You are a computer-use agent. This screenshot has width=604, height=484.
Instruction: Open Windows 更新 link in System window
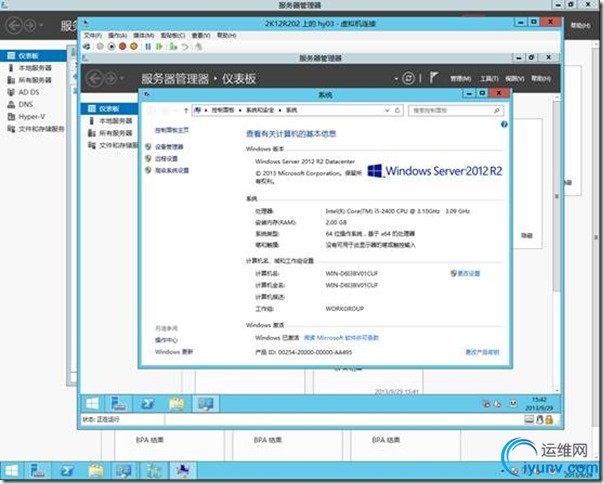click(x=174, y=352)
